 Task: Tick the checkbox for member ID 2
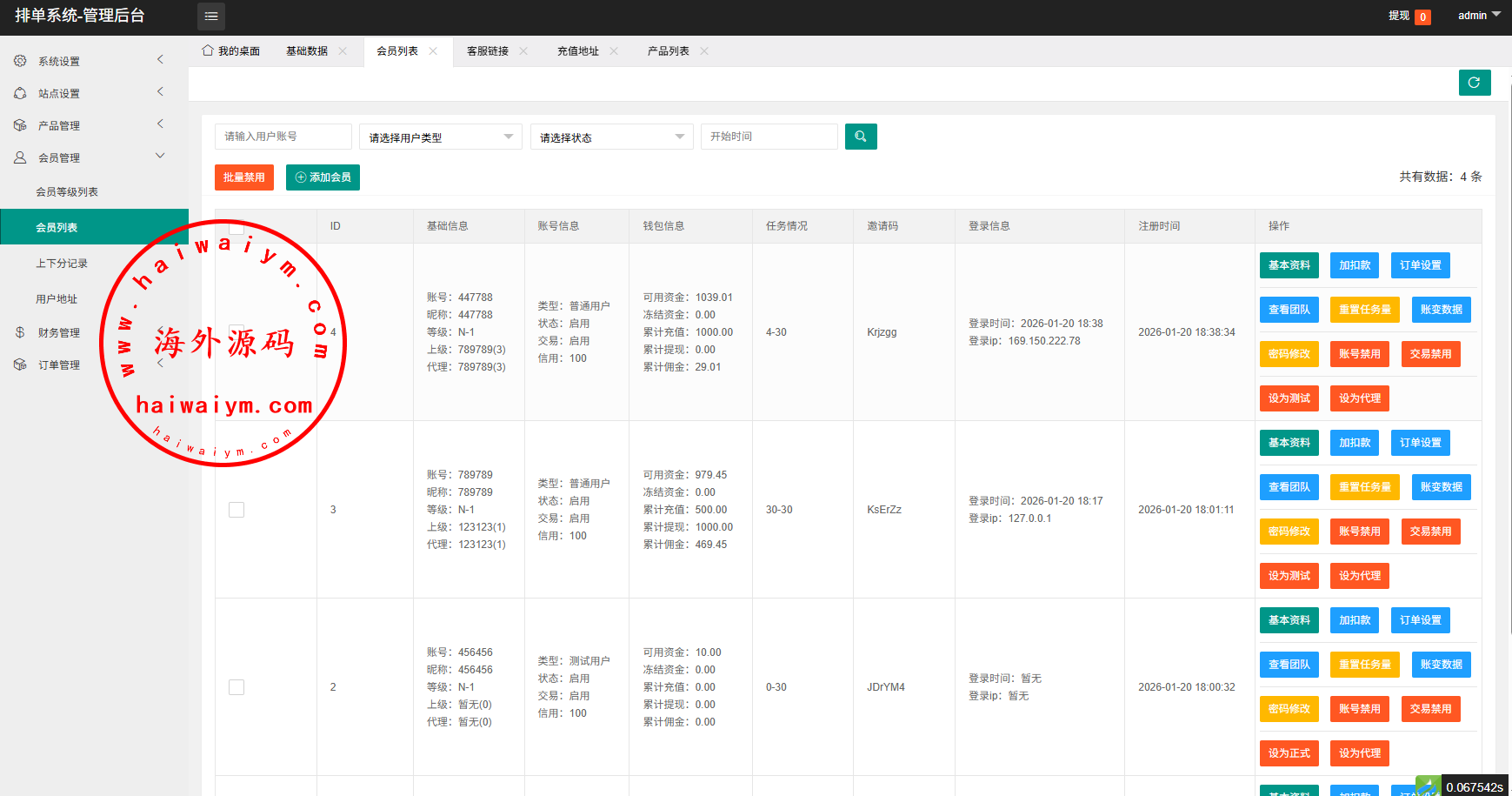(x=236, y=687)
